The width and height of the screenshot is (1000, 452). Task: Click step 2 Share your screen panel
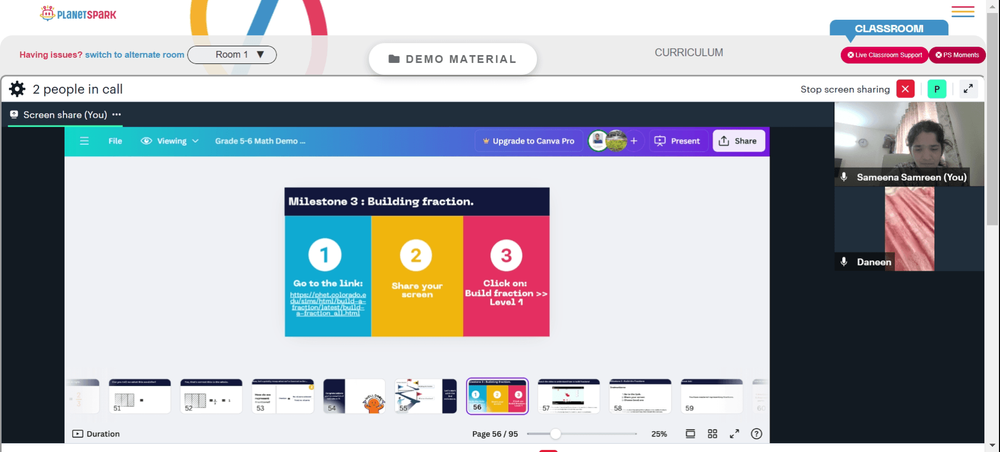[417, 276]
